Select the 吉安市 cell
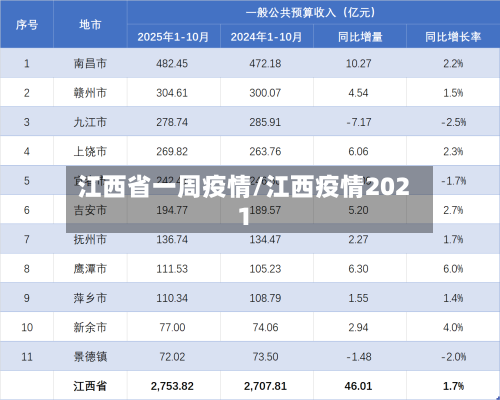This screenshot has width=500, height=400. point(90,210)
